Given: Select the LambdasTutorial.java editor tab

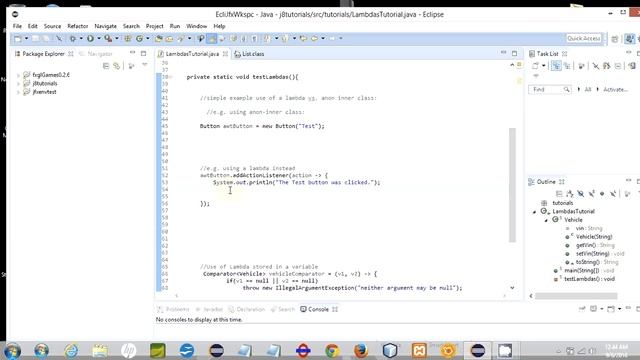Looking at the screenshot, I should point(192,54).
